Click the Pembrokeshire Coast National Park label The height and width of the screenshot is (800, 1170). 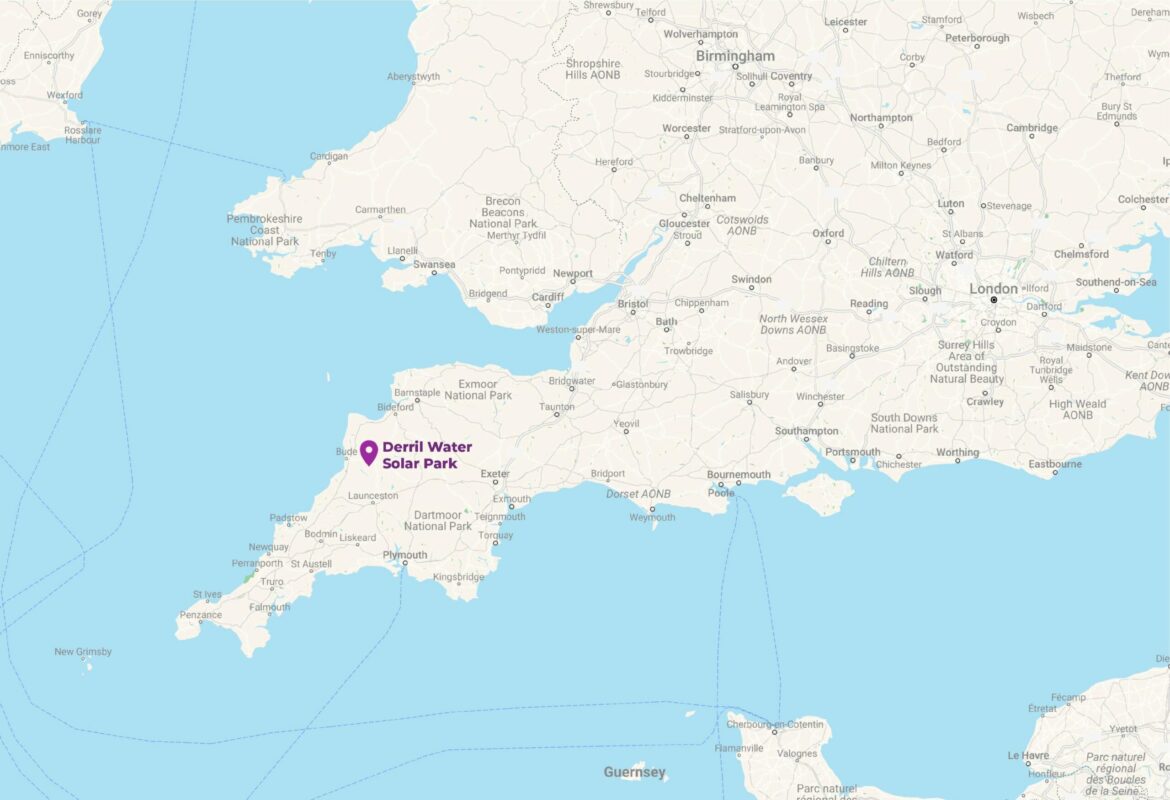[x=265, y=230]
